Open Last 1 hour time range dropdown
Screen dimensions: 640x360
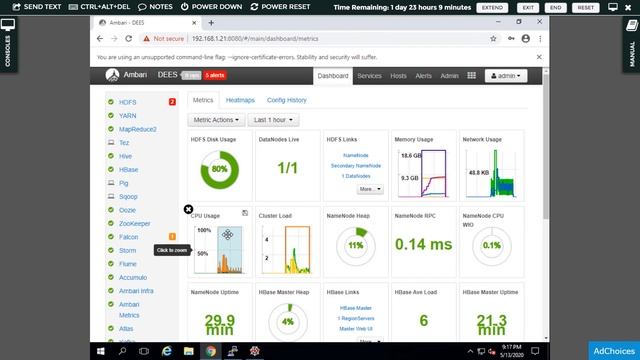pyautogui.click(x=273, y=120)
